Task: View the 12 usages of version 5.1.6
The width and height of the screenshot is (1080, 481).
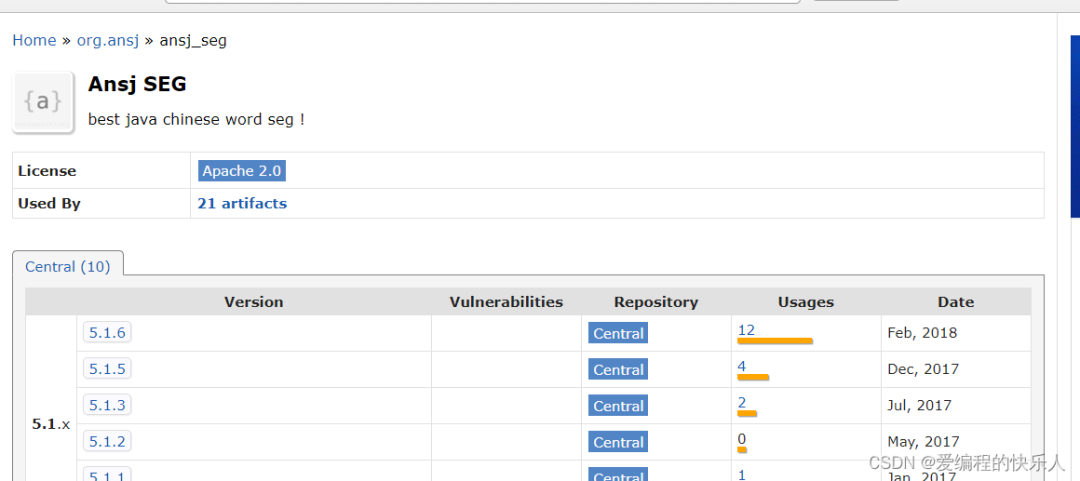Action: tap(746, 330)
